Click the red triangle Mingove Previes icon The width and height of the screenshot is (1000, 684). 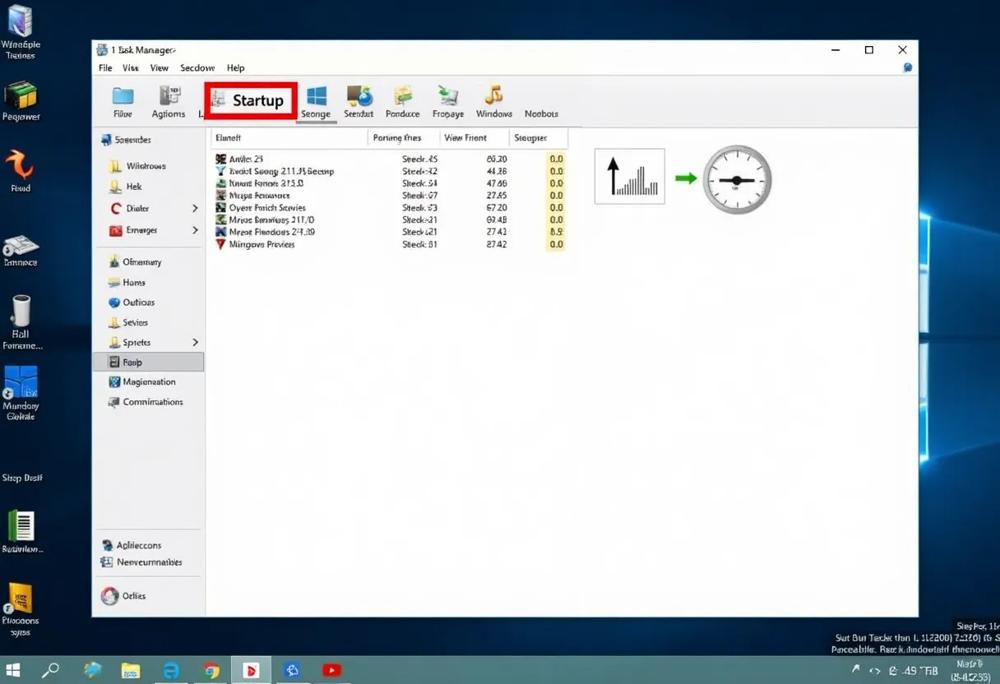(221, 244)
